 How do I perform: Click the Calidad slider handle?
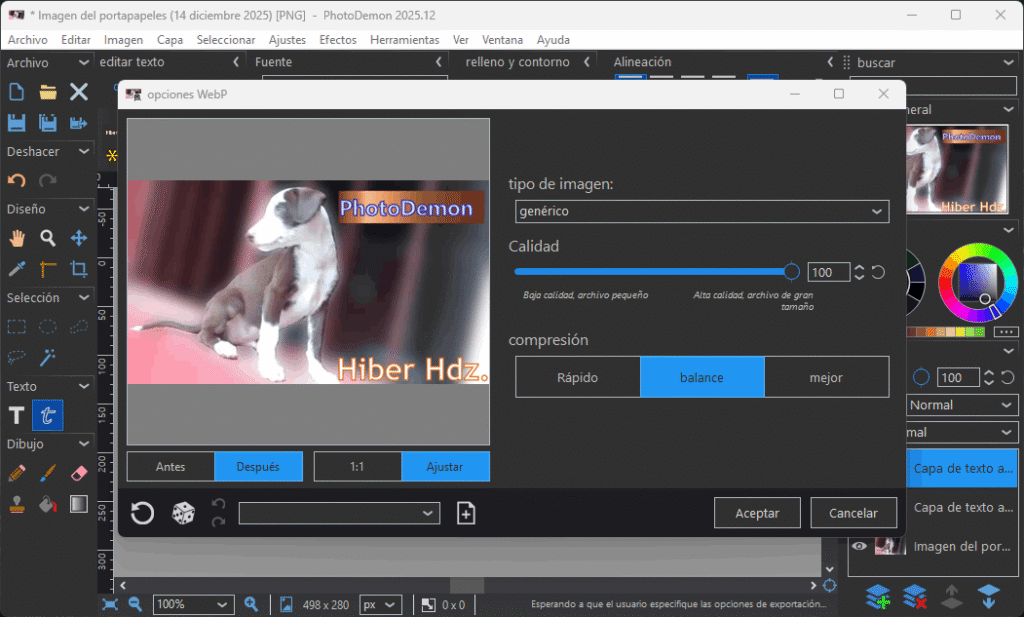(792, 271)
